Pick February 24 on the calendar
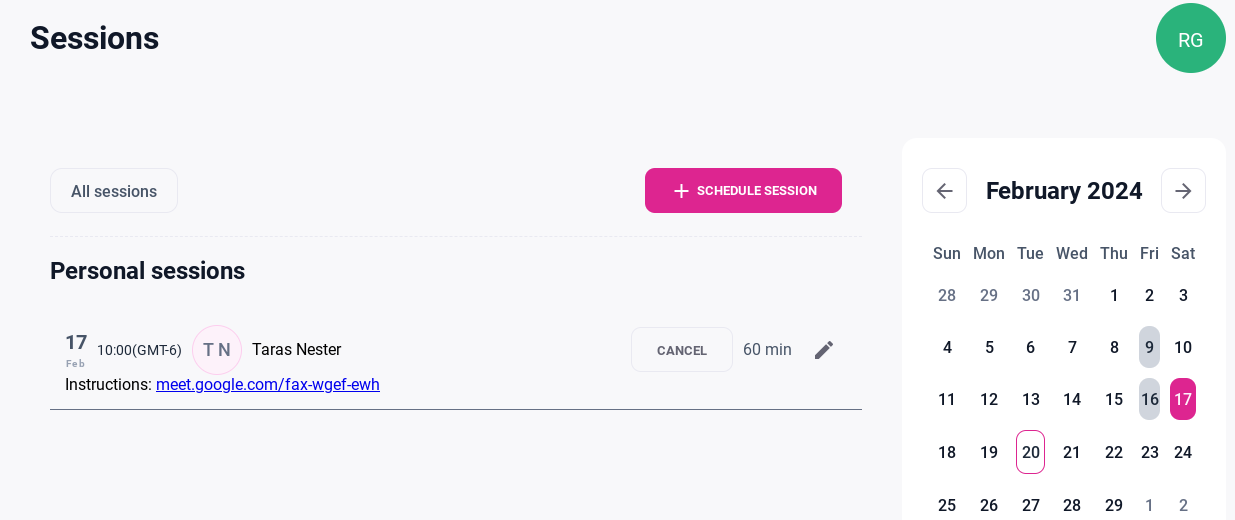The image size is (1235, 520). tap(1183, 452)
